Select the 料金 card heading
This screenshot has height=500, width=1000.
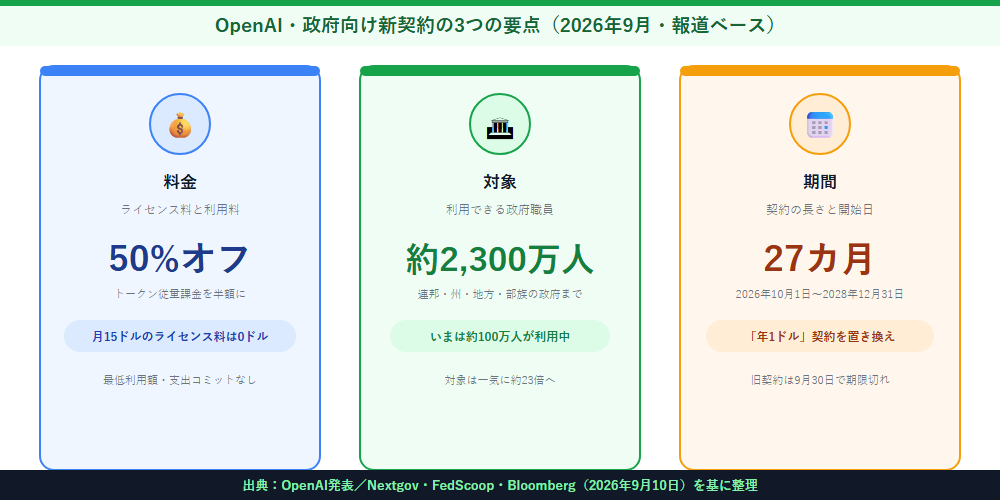(x=180, y=182)
